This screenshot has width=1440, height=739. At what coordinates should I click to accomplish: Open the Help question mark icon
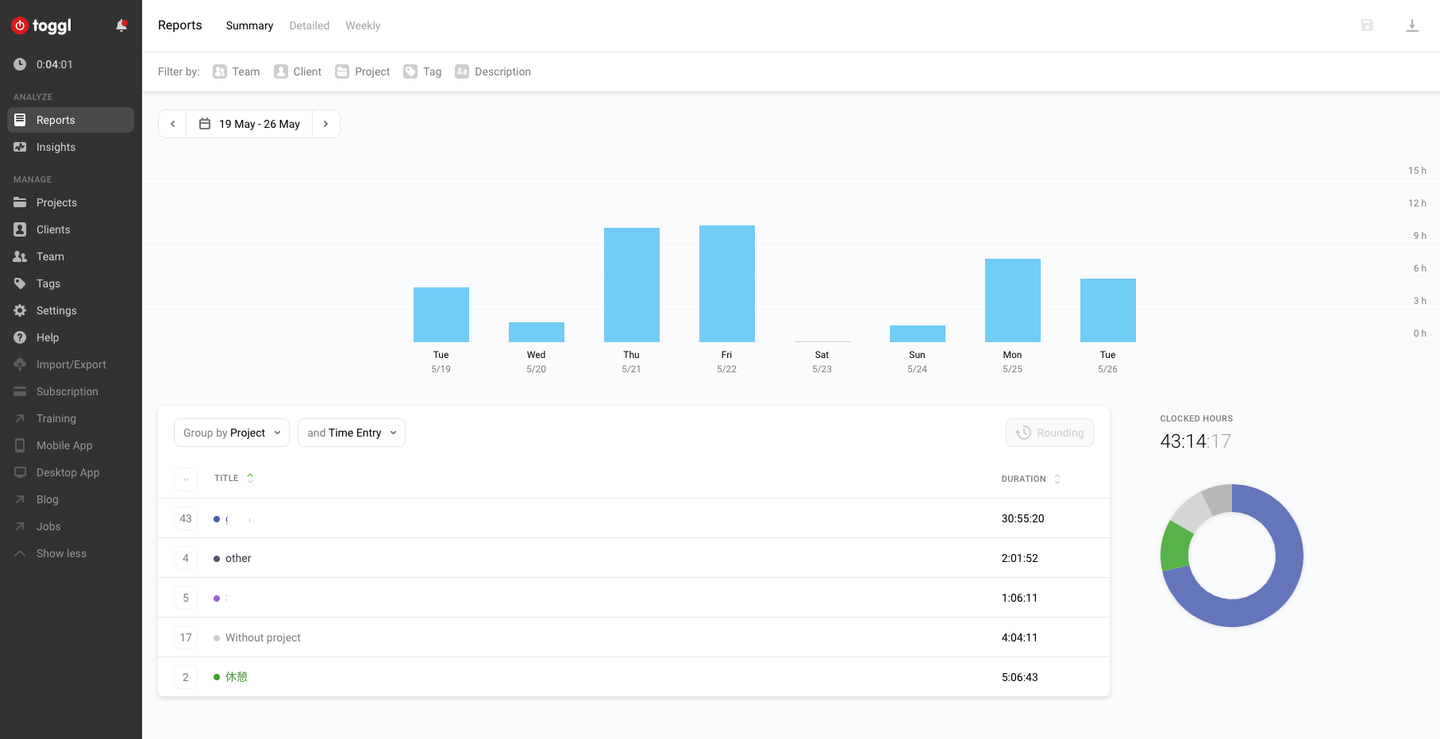[x=20, y=338]
